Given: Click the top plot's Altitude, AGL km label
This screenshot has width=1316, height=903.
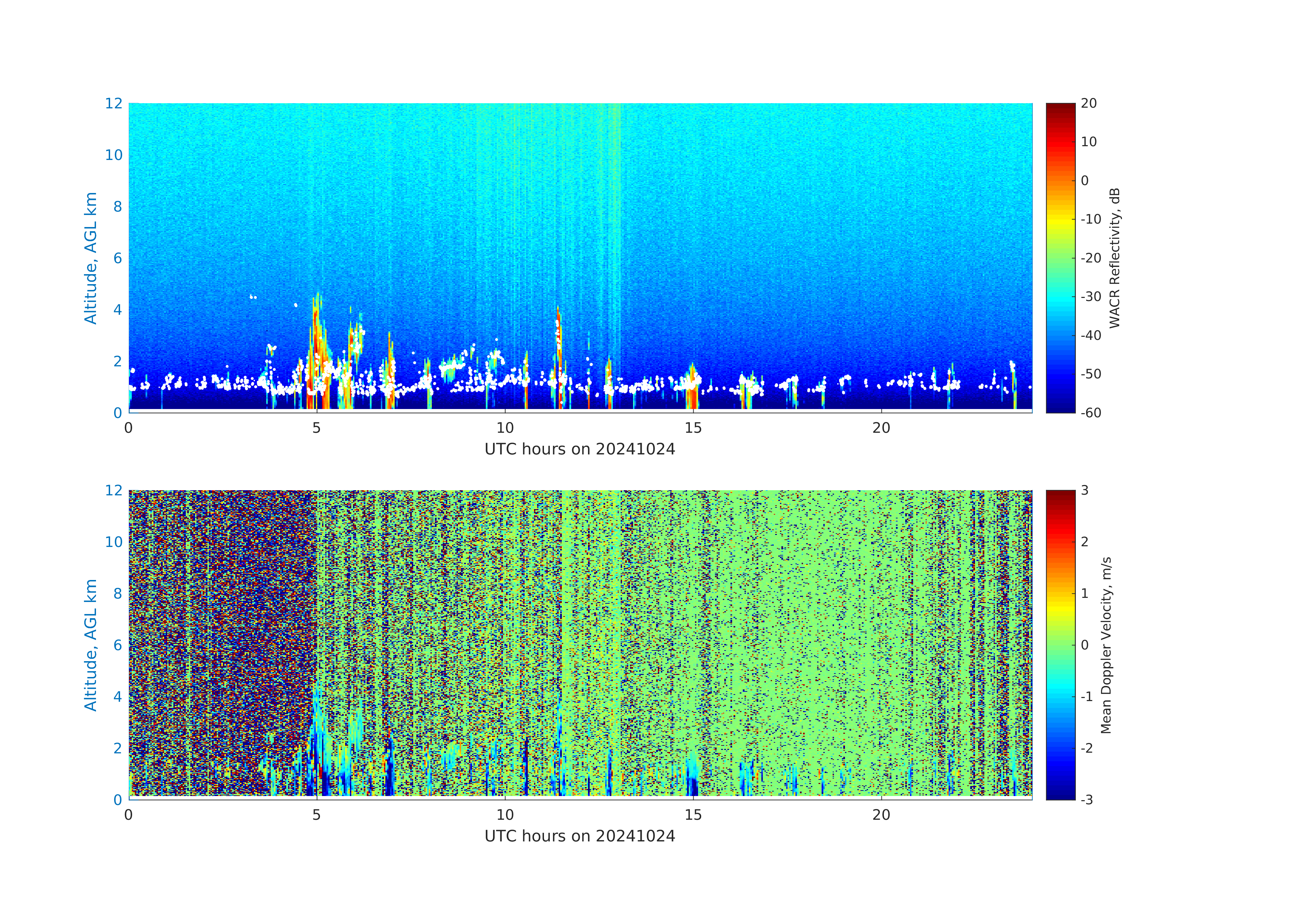Looking at the screenshot, I should click(x=90, y=258).
